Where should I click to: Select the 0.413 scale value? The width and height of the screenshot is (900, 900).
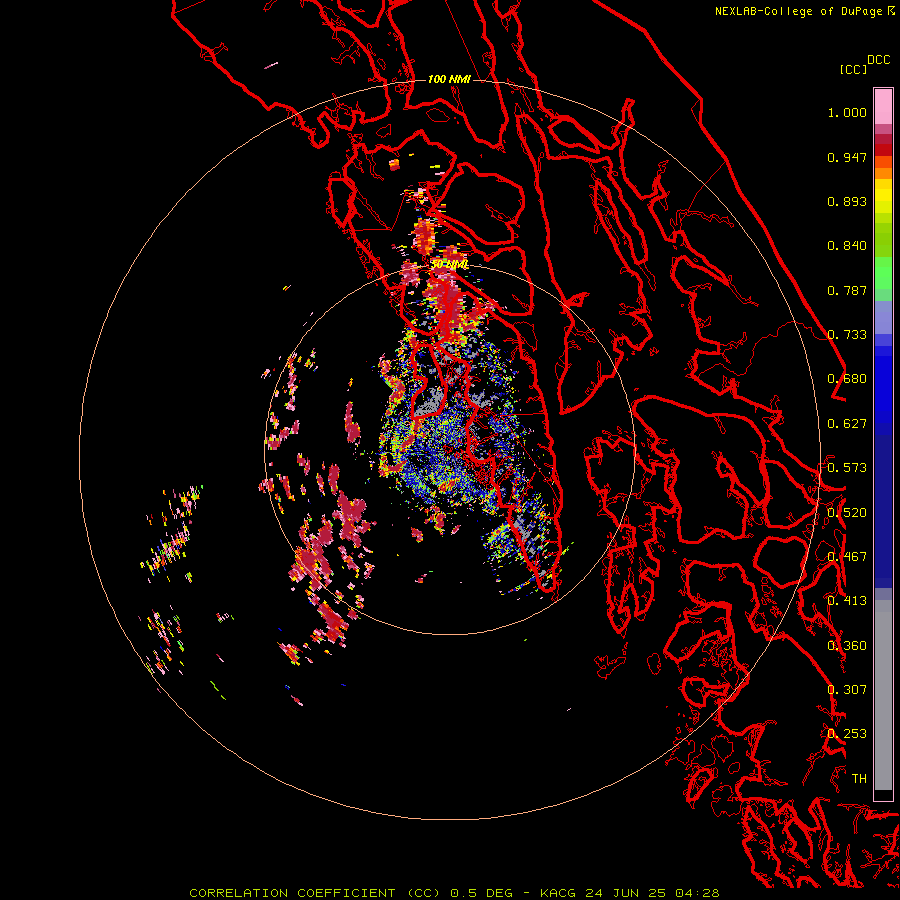[x=847, y=601]
